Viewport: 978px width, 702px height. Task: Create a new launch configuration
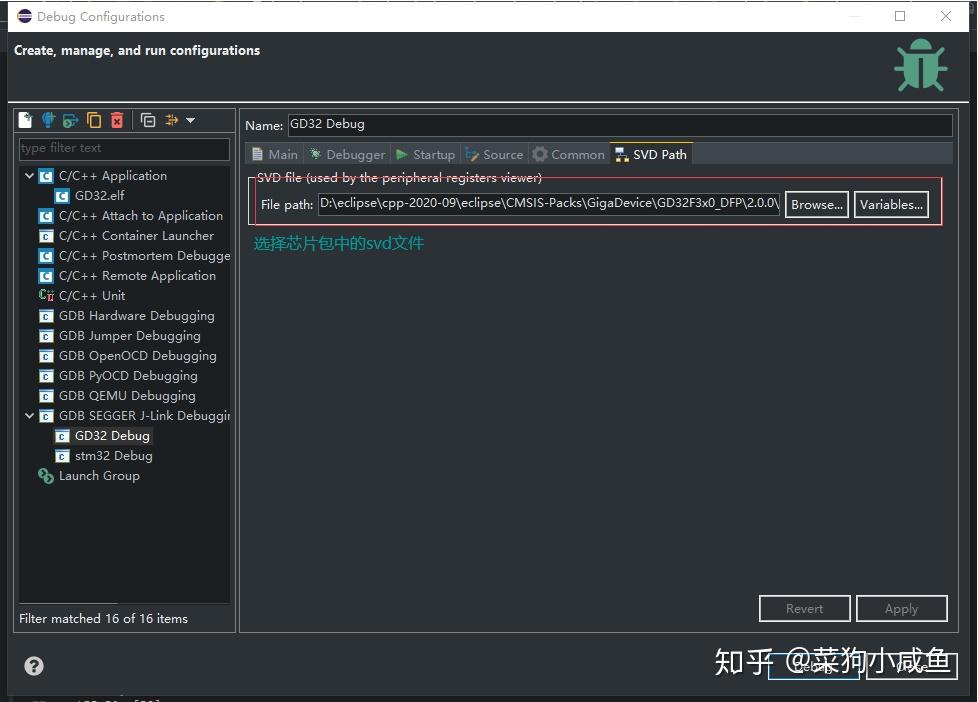pos(25,120)
